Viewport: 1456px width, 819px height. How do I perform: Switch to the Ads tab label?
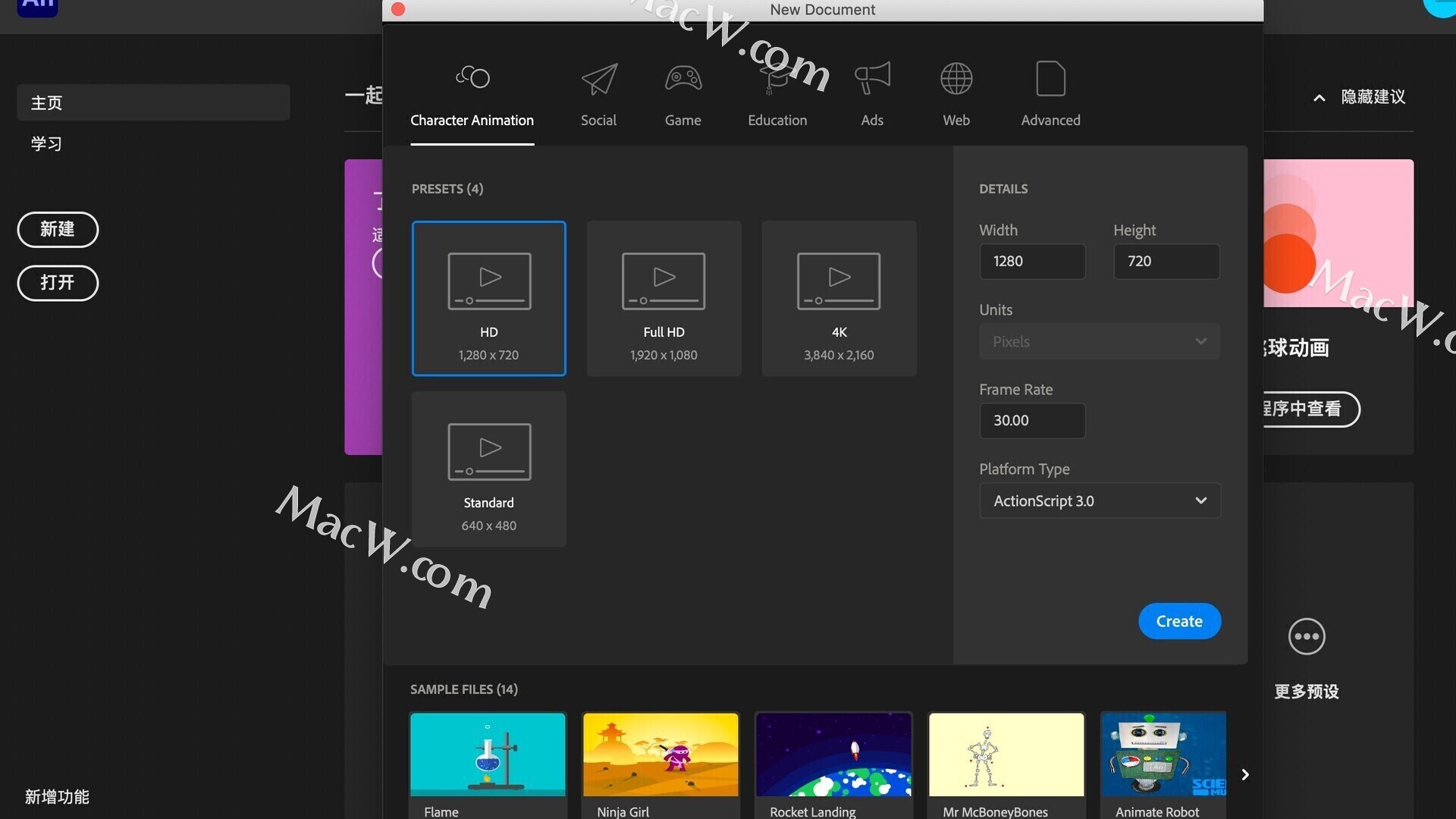(x=872, y=120)
